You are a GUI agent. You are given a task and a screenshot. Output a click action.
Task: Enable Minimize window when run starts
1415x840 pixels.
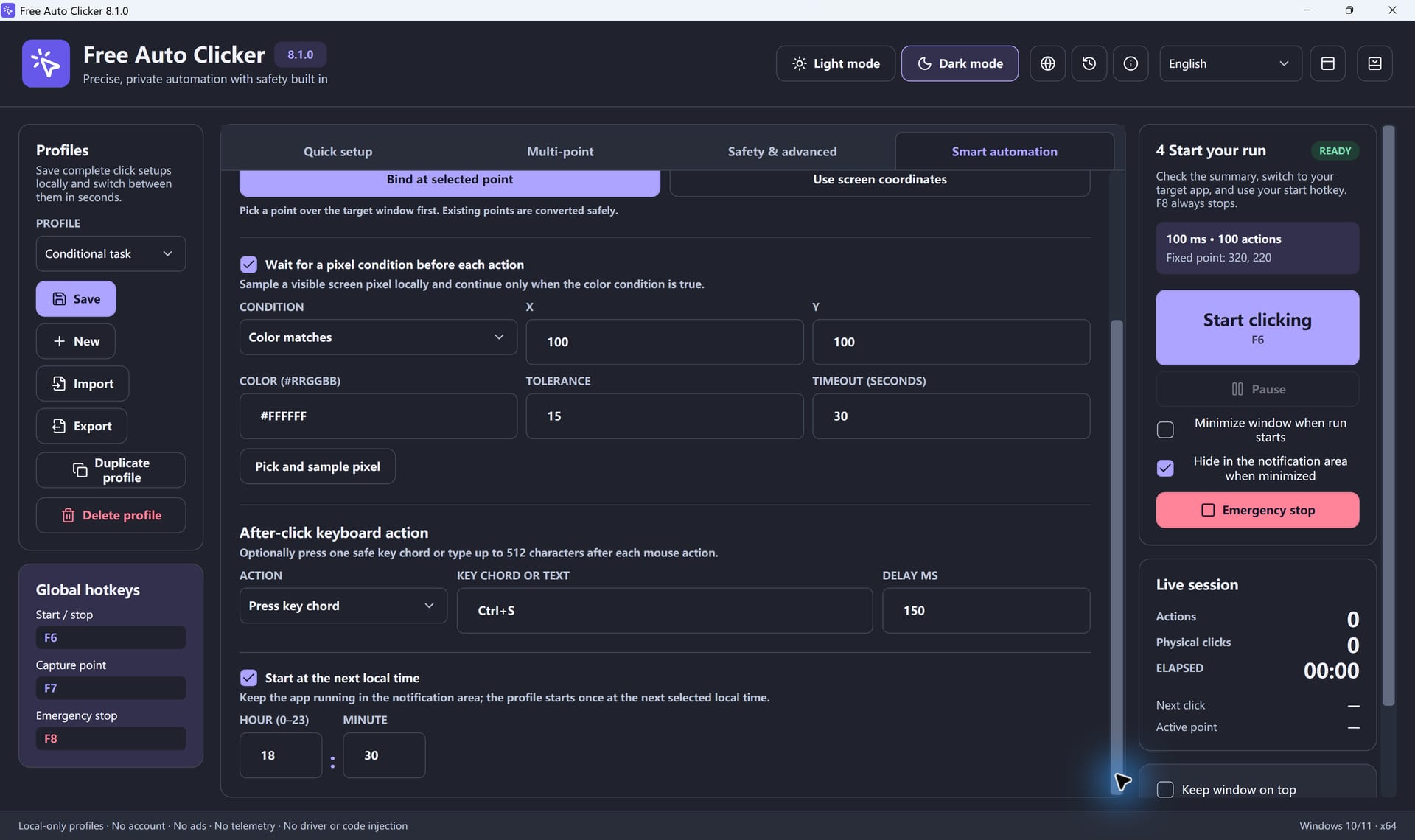coord(1165,430)
